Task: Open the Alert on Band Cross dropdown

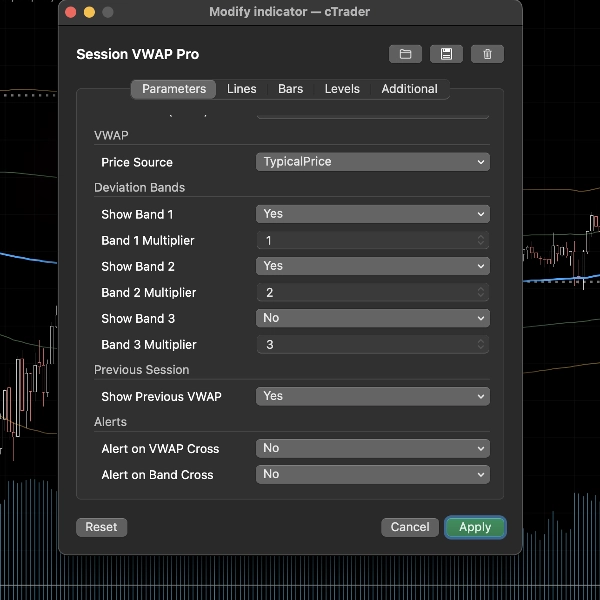Action: pos(373,474)
